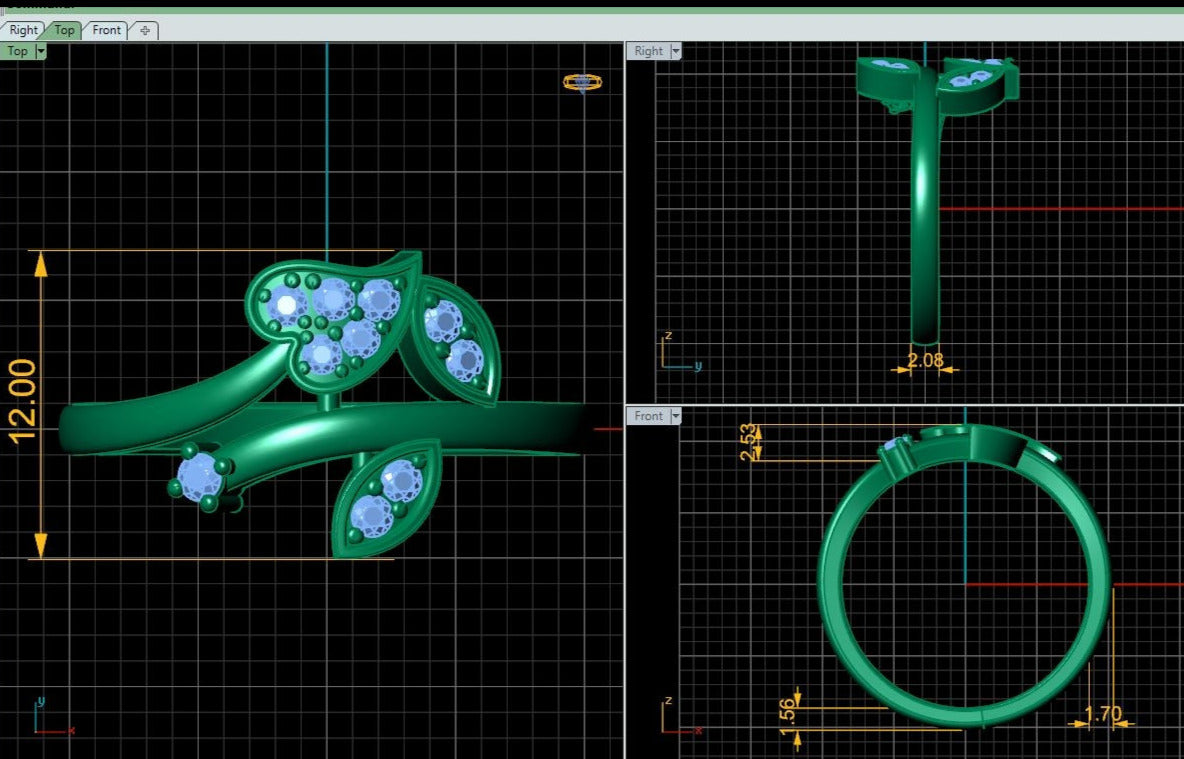The width and height of the screenshot is (1184, 759).
Task: Select the 1.56 shank thickness dimension
Action: (786, 711)
